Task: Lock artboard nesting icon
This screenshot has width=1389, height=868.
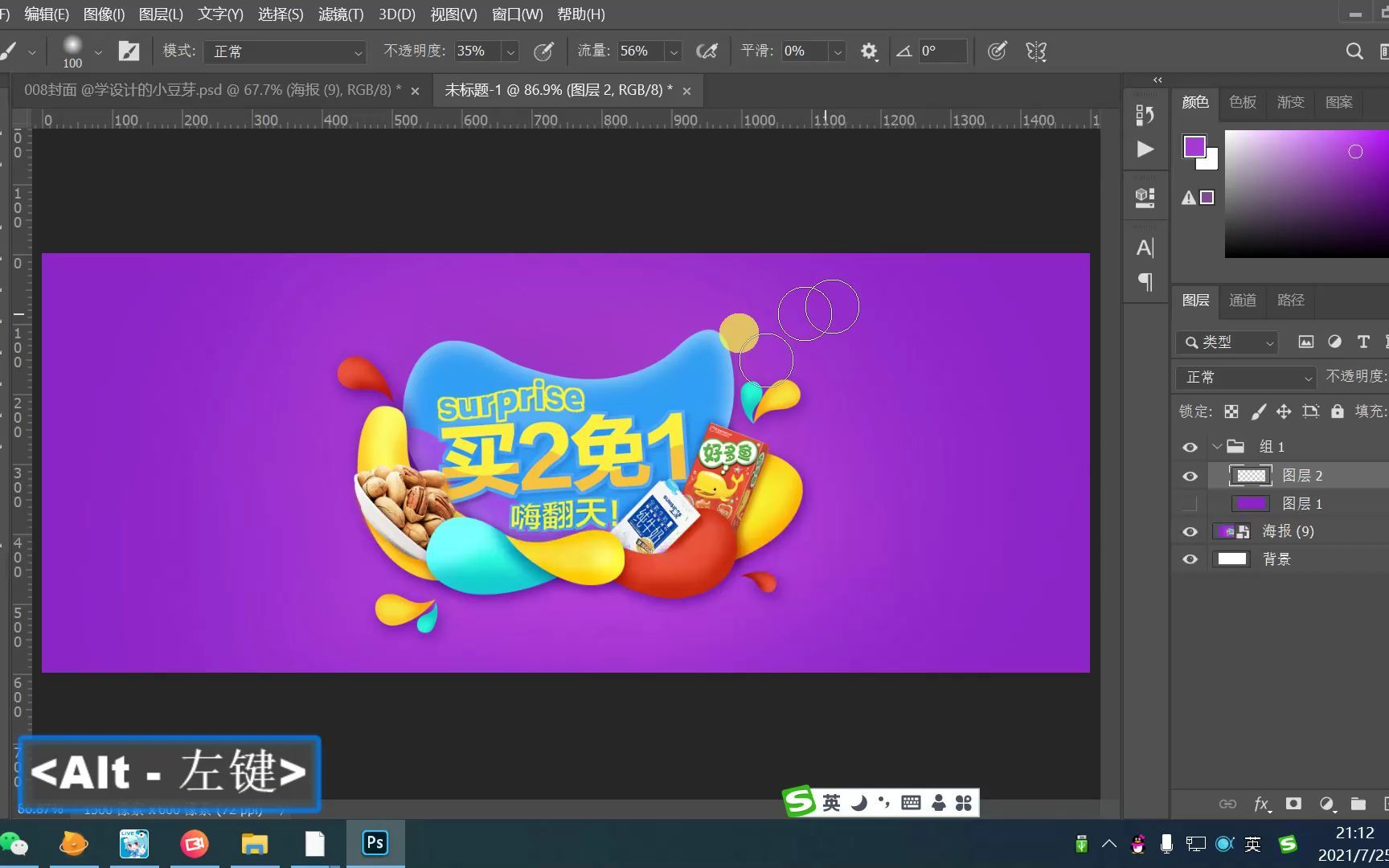Action: click(x=1311, y=411)
